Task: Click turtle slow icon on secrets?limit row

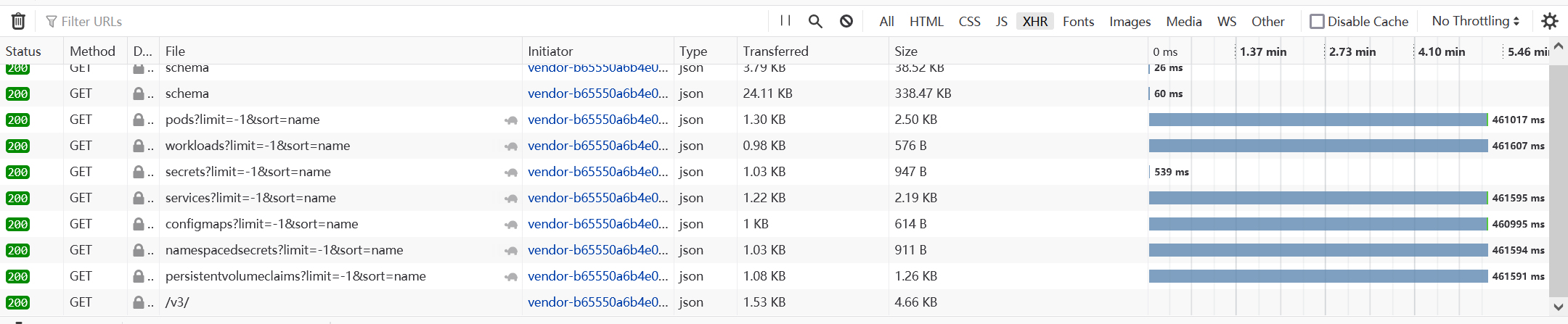Action: tap(511, 173)
